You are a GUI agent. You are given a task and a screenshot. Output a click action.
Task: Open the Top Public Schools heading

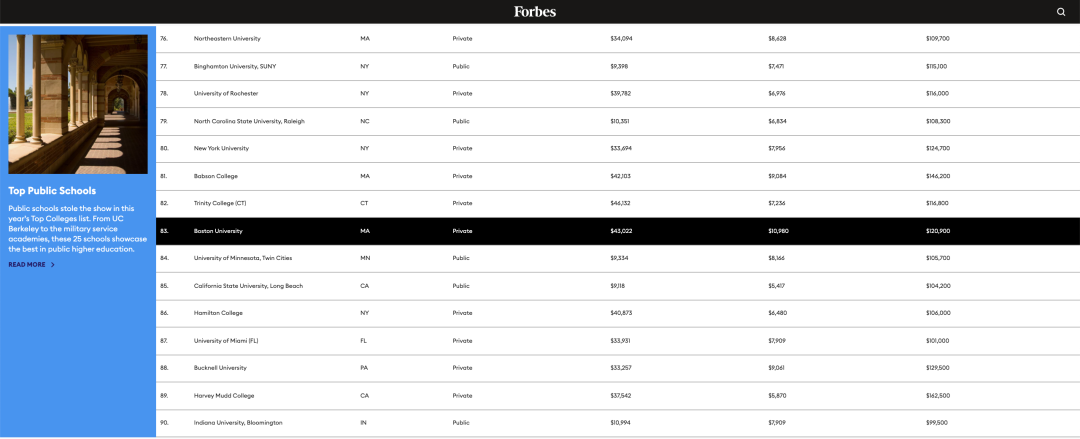tap(52, 191)
